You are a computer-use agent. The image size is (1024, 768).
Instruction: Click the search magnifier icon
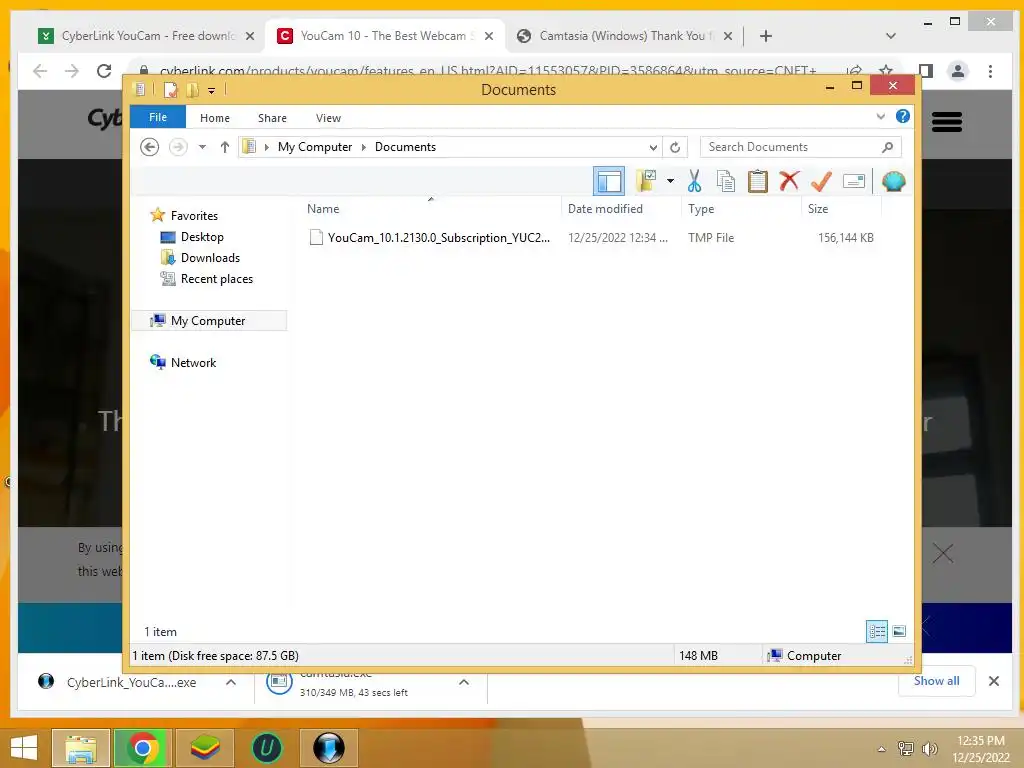[x=887, y=147]
